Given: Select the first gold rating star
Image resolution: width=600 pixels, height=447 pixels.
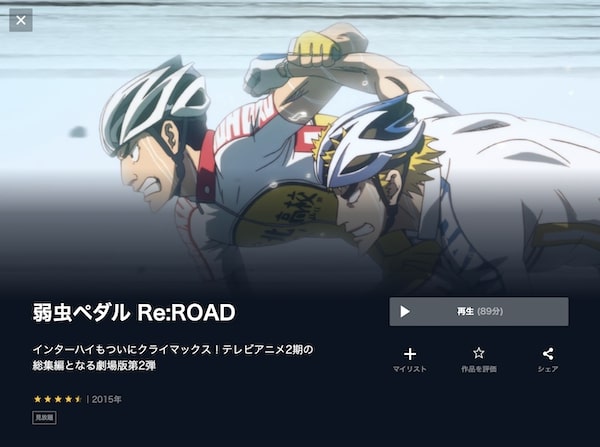Looking at the screenshot, I should pos(38,399).
